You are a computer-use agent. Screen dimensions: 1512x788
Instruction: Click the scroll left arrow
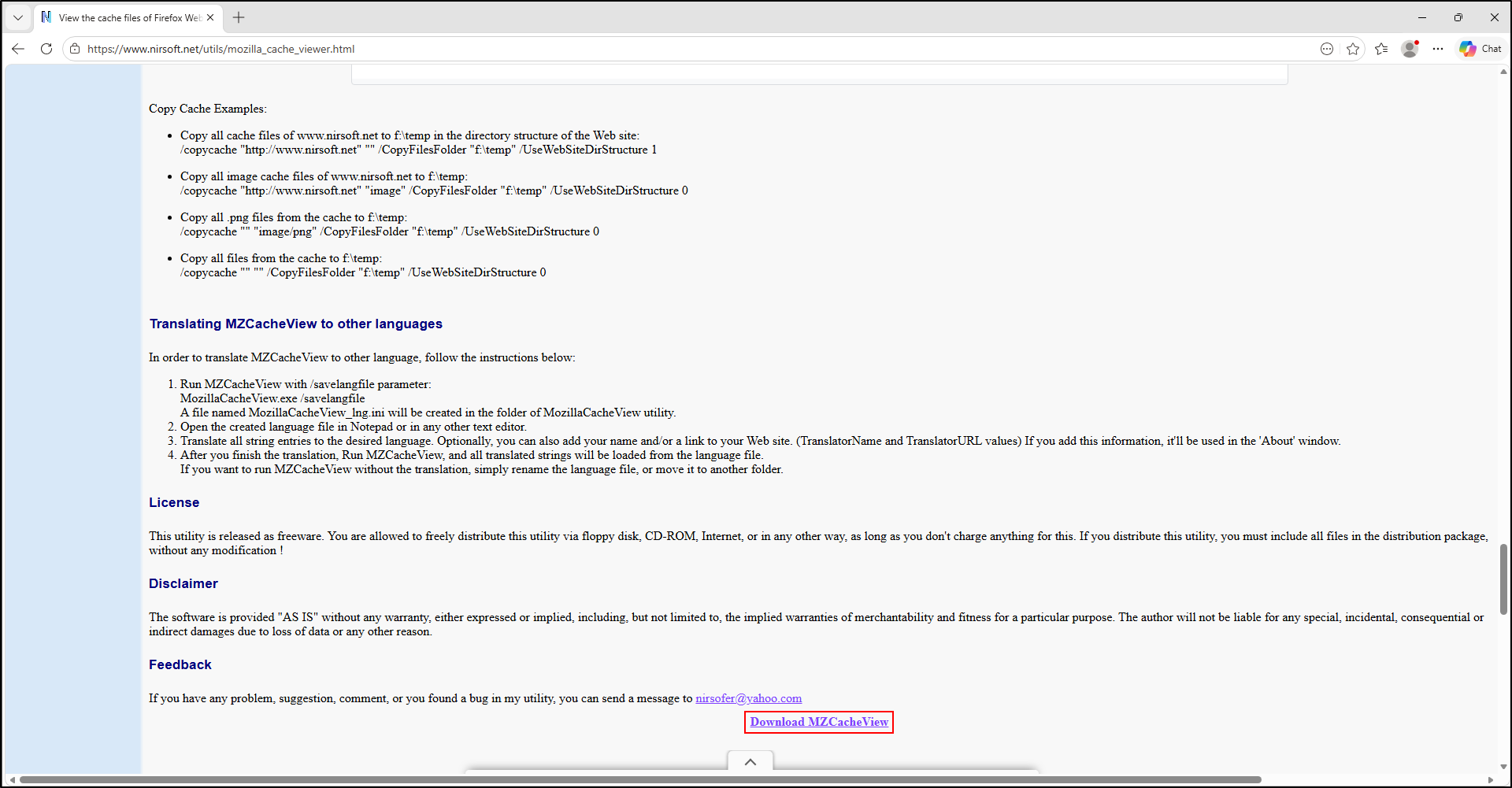[12, 780]
